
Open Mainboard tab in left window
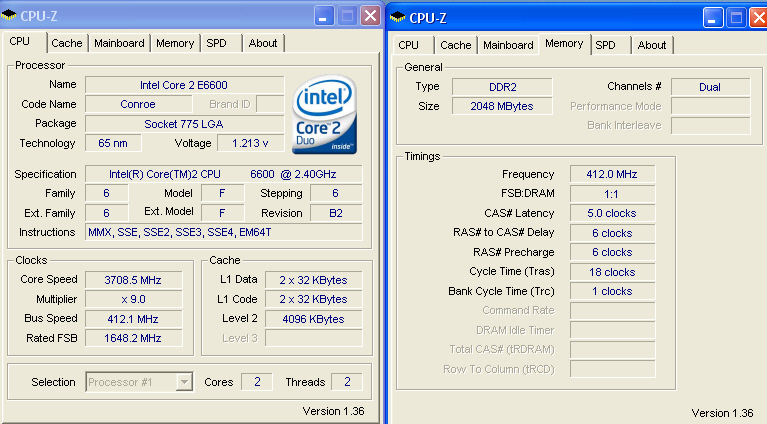(119, 43)
